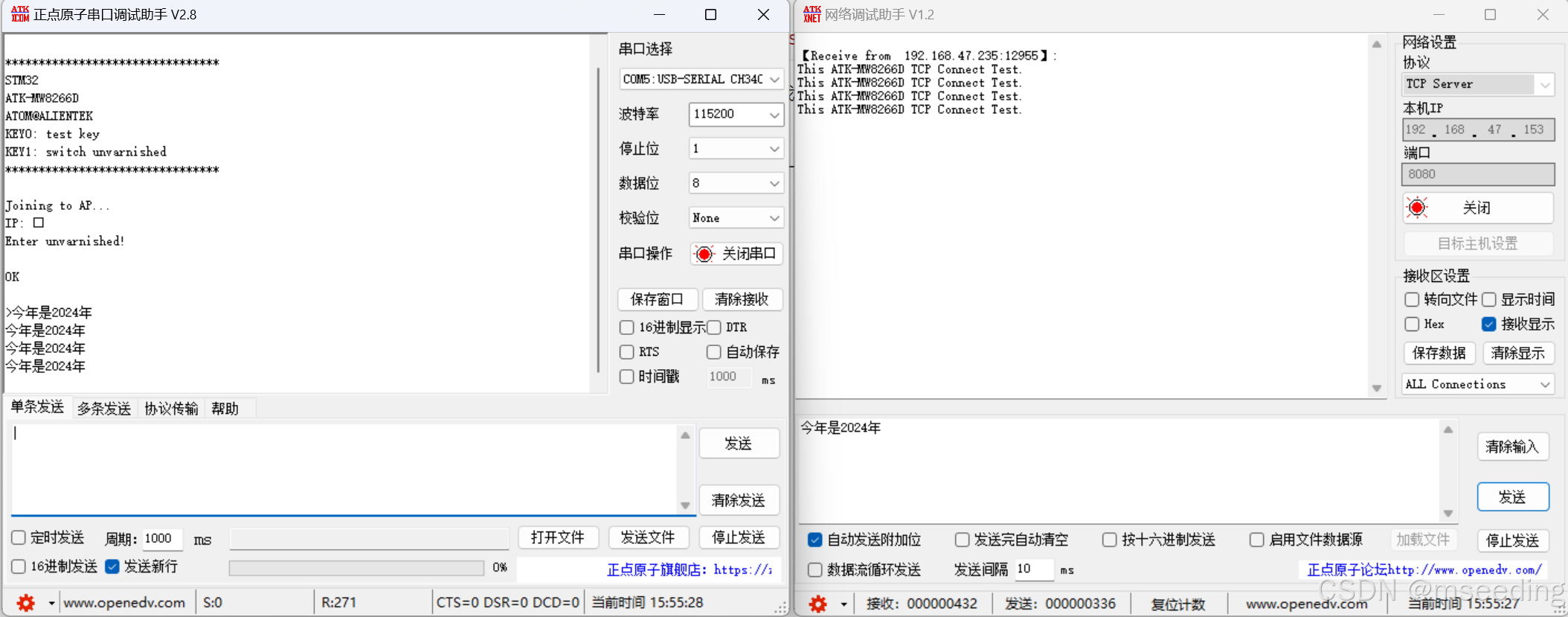Enable 自动保存 checkbox
This screenshot has height=617, width=1568.
tap(714, 352)
